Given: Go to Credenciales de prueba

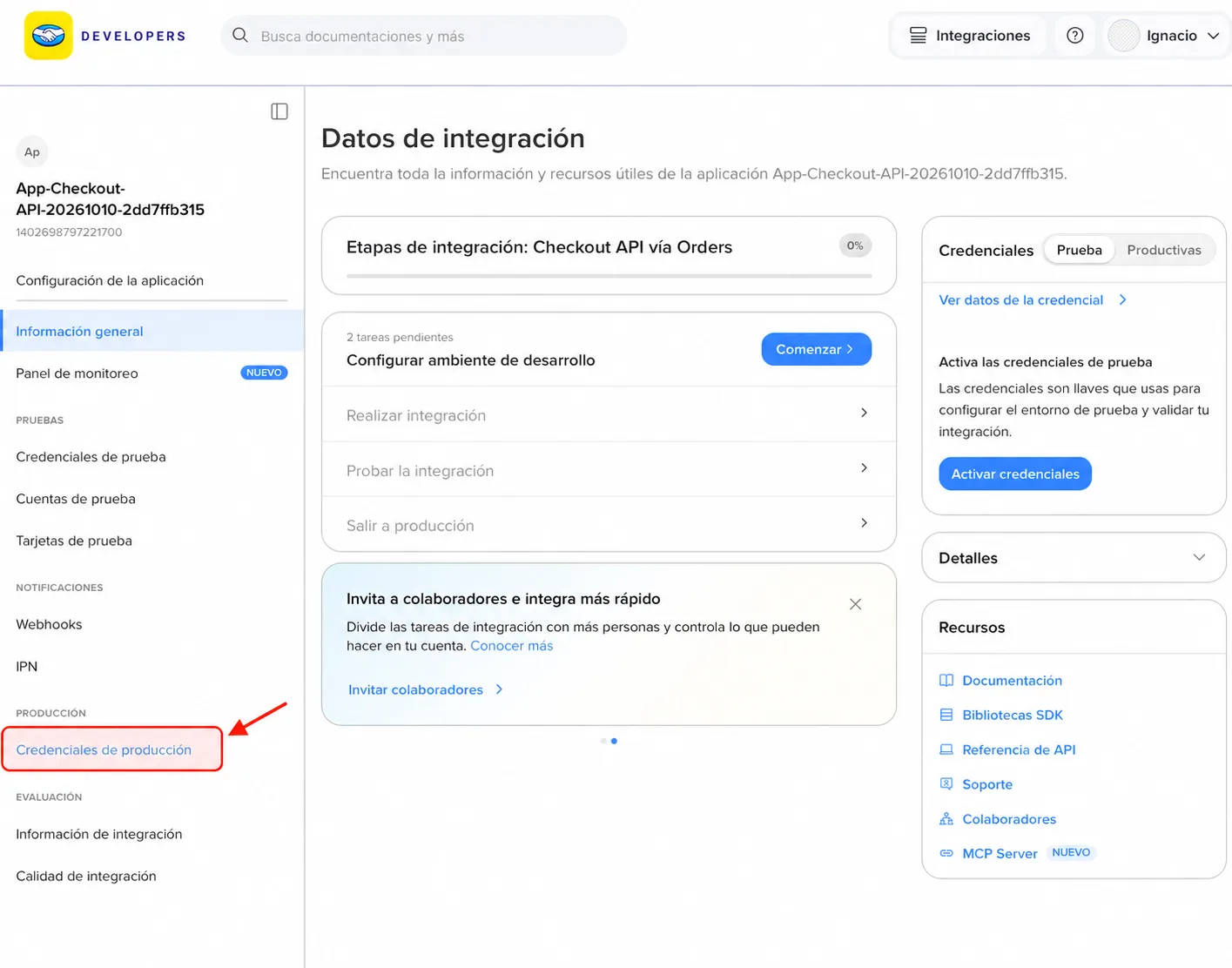Looking at the screenshot, I should pos(91,457).
